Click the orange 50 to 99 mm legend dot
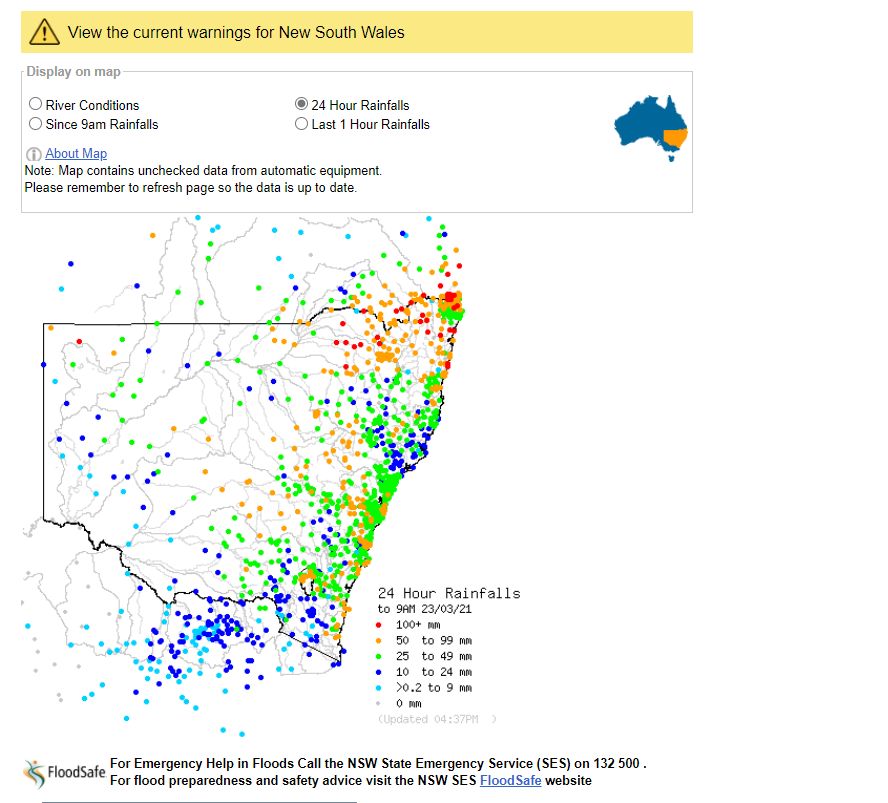The width and height of the screenshot is (888, 803). [379, 641]
